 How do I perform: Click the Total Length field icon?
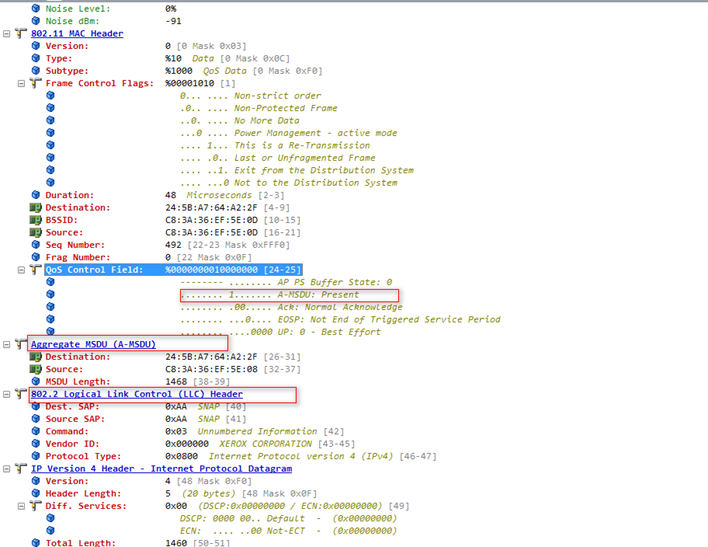[x=36, y=543]
